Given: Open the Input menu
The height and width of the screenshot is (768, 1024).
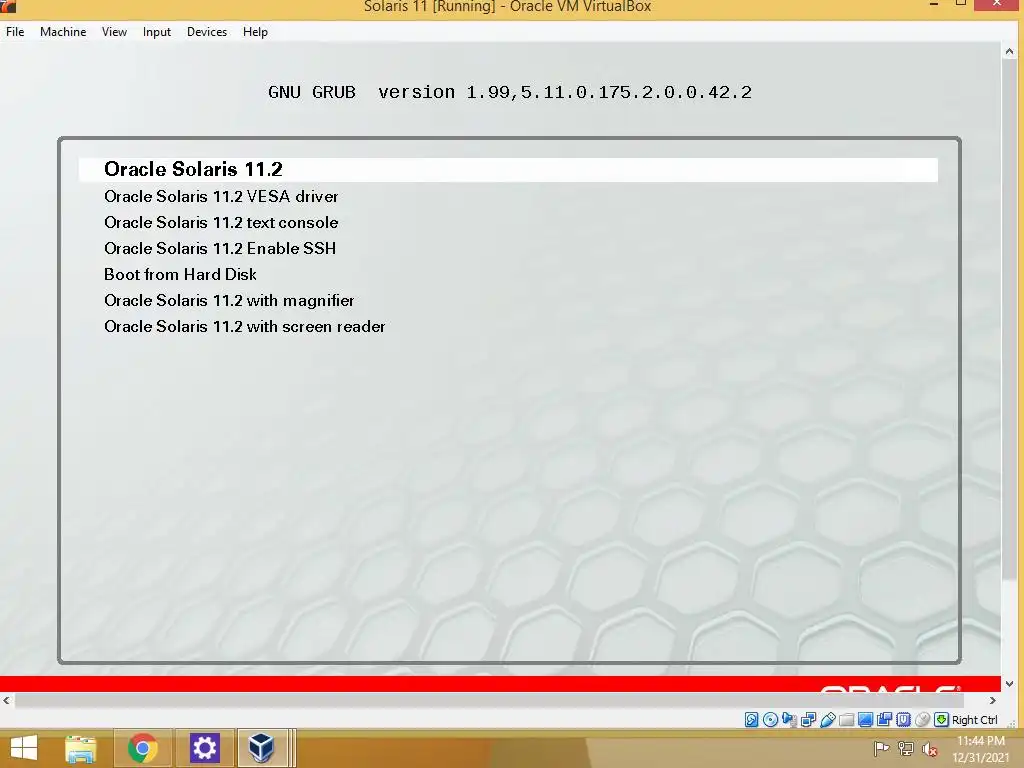Looking at the screenshot, I should pyautogui.click(x=157, y=31).
